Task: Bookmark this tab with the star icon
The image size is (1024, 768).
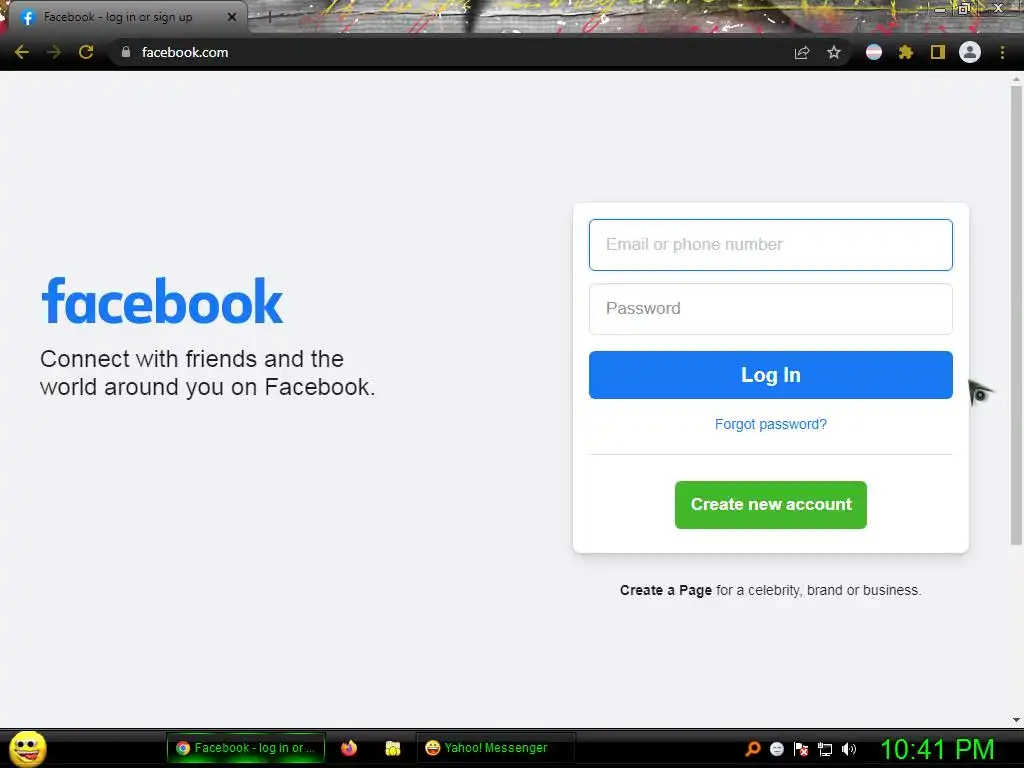Action: point(834,52)
